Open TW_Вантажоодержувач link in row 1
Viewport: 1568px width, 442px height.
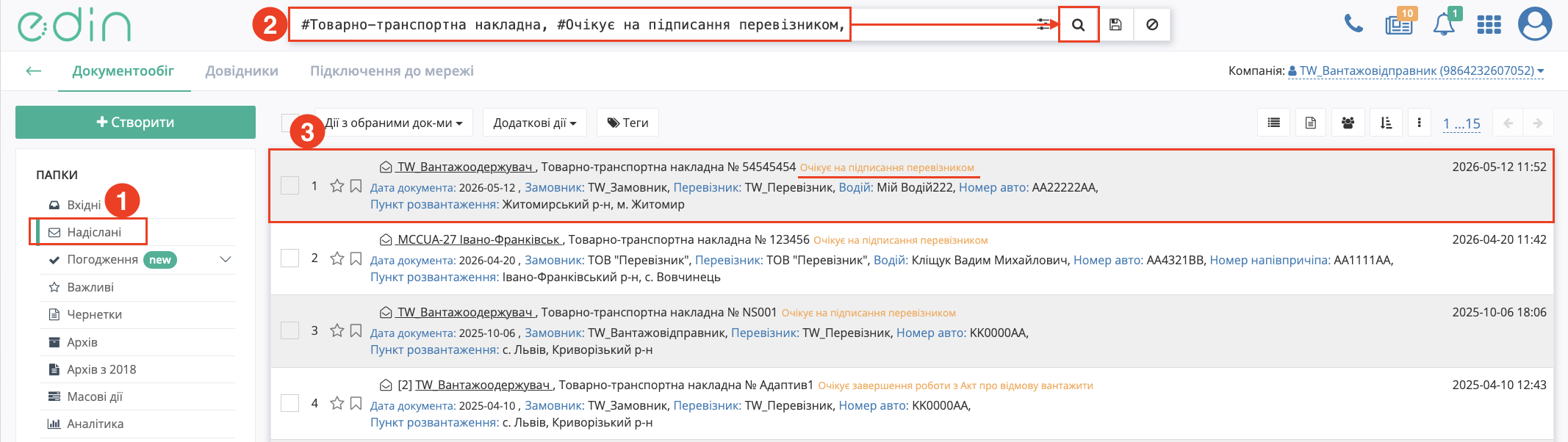pyautogui.click(x=466, y=167)
